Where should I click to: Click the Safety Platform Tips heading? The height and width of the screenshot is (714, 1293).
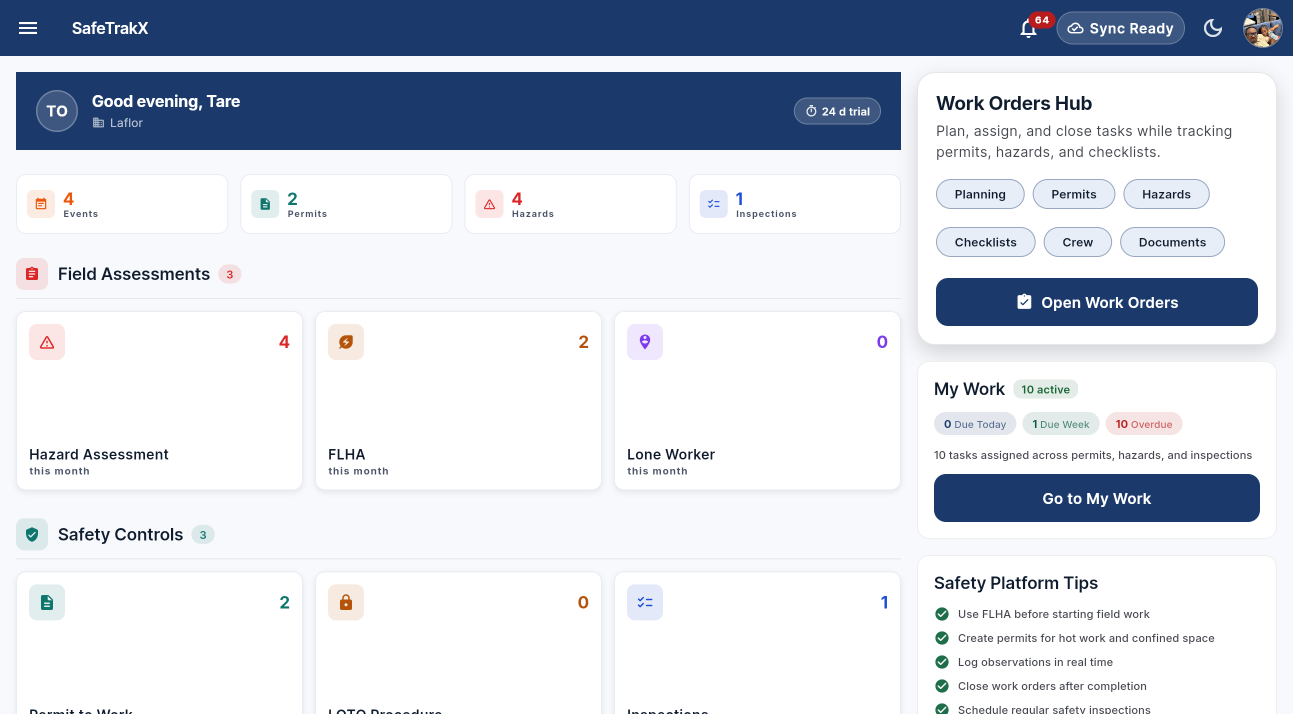(x=1016, y=583)
